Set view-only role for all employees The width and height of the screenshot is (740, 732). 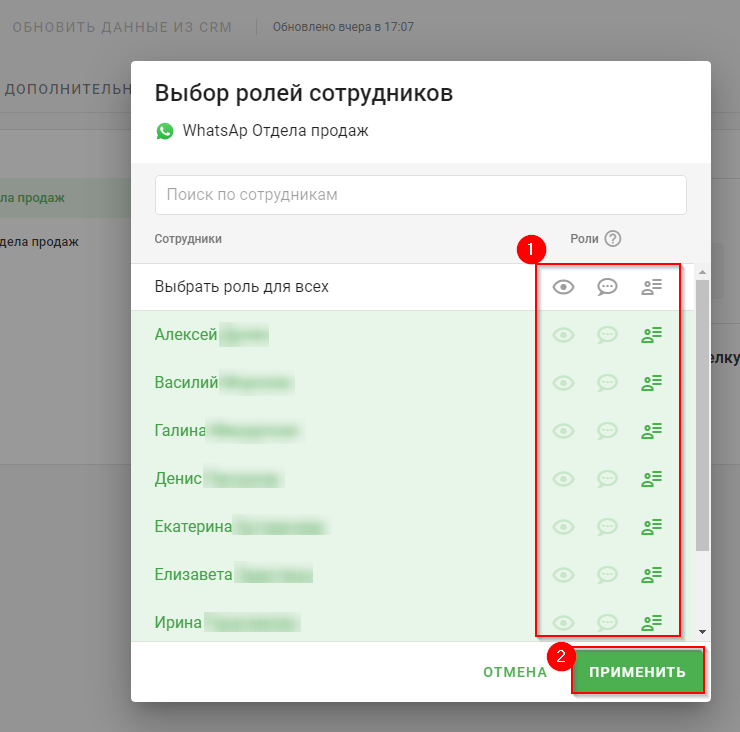tap(563, 287)
